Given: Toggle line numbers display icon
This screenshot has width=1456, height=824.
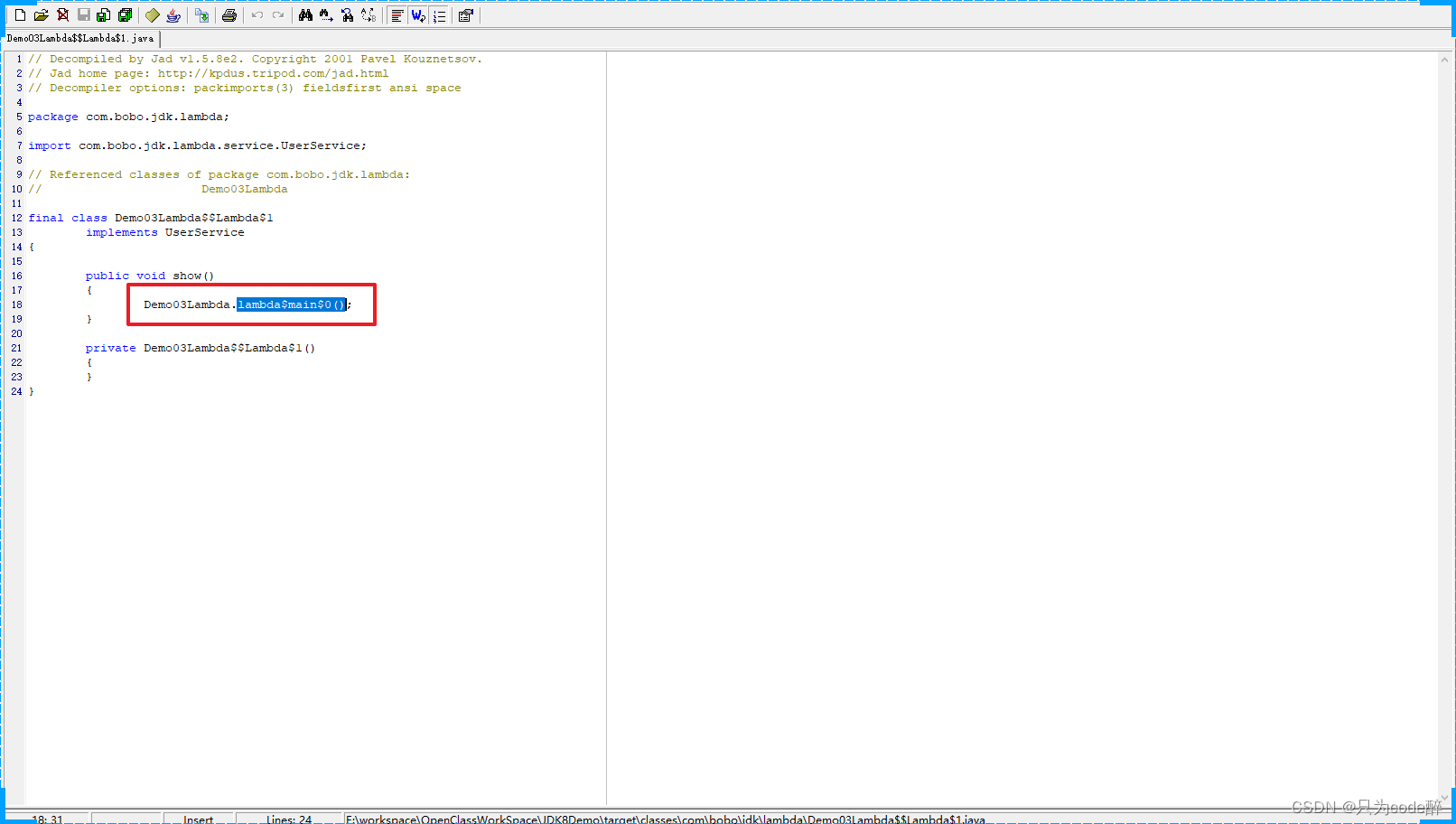Looking at the screenshot, I should pyautogui.click(x=439, y=15).
